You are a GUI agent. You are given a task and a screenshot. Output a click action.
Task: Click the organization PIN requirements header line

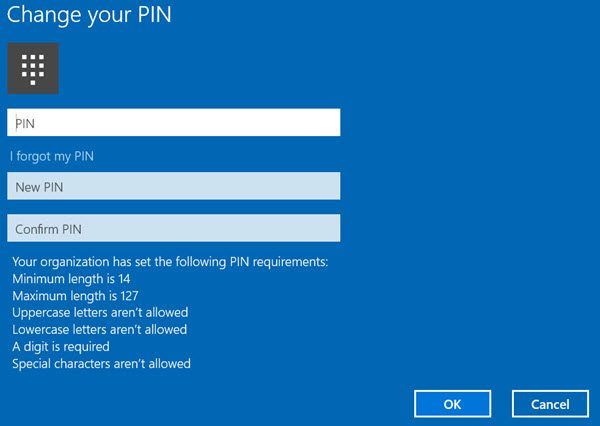pyautogui.click(x=170, y=262)
